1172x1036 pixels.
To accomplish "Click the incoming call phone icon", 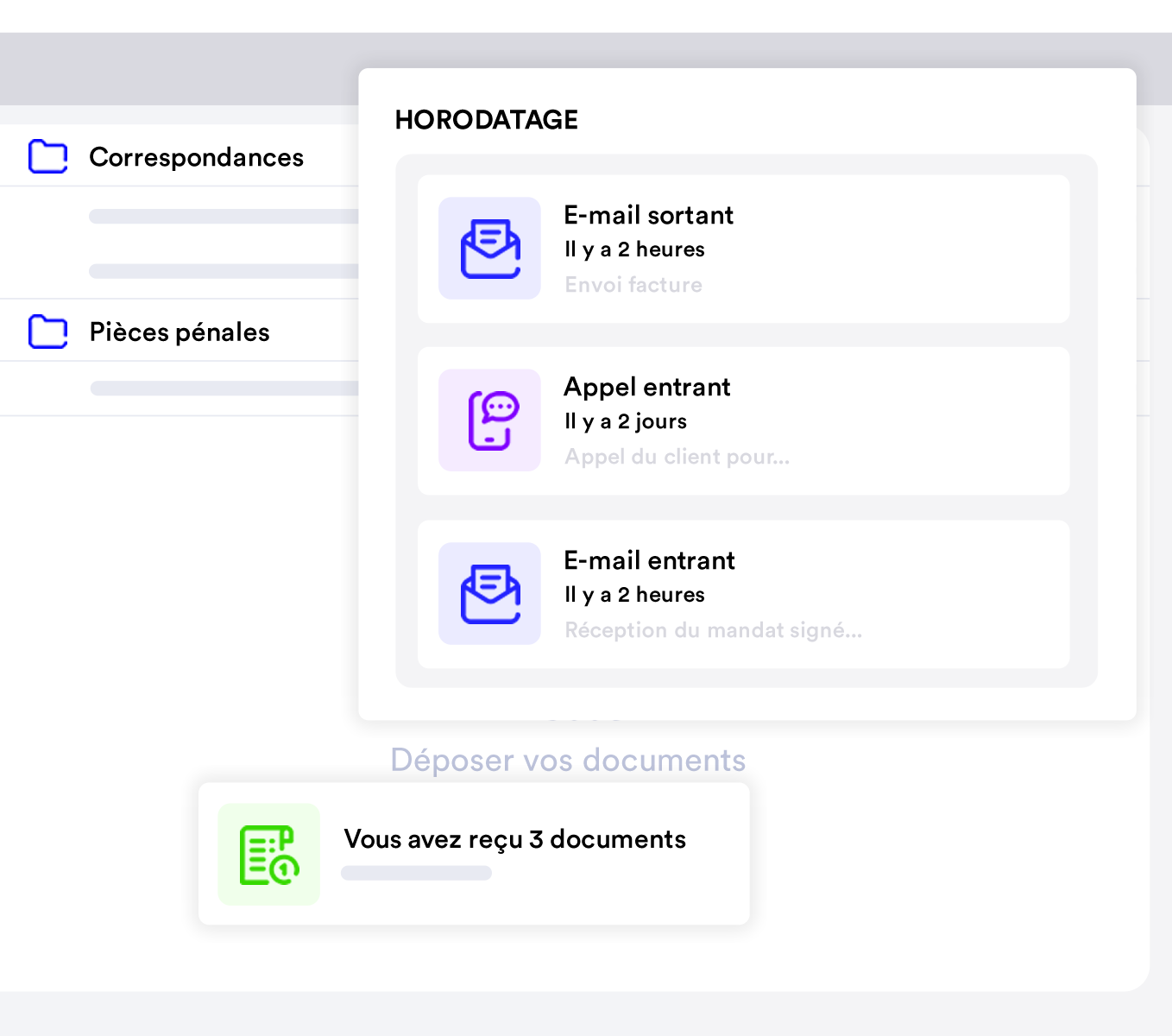I will (x=489, y=420).
